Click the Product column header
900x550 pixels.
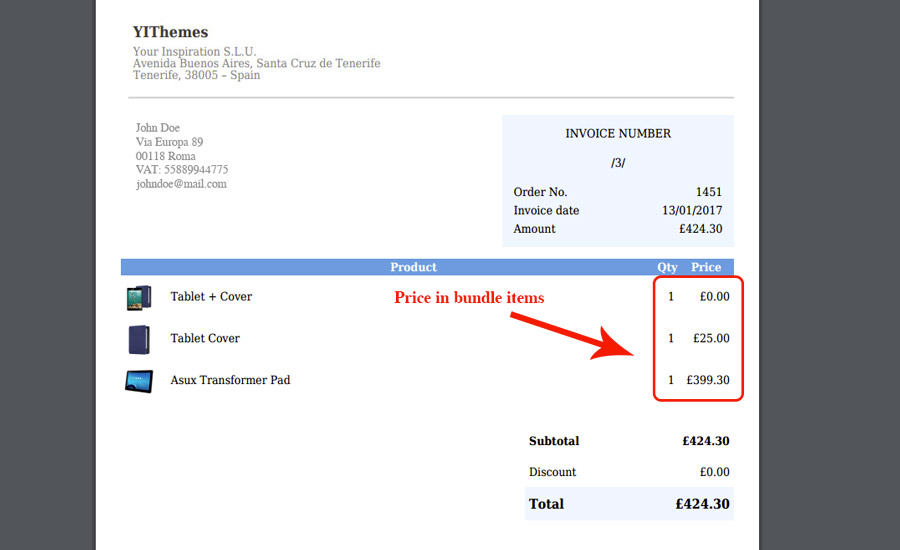pyautogui.click(x=413, y=267)
